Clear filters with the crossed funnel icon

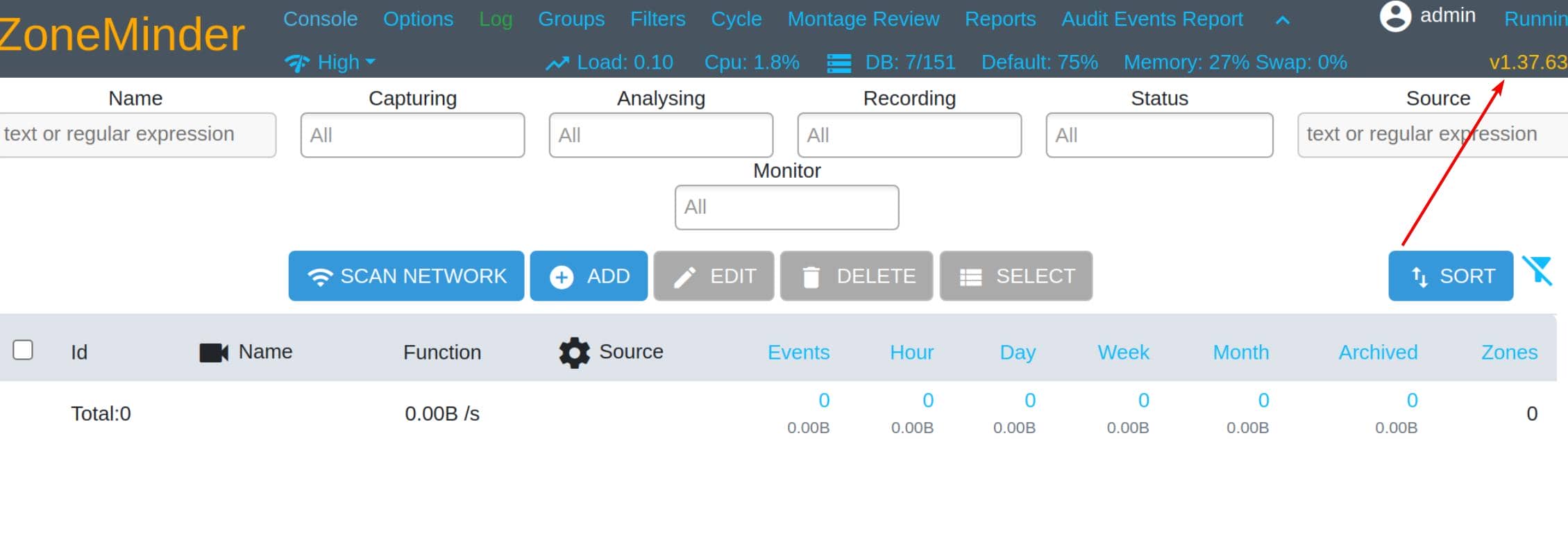point(1537,271)
